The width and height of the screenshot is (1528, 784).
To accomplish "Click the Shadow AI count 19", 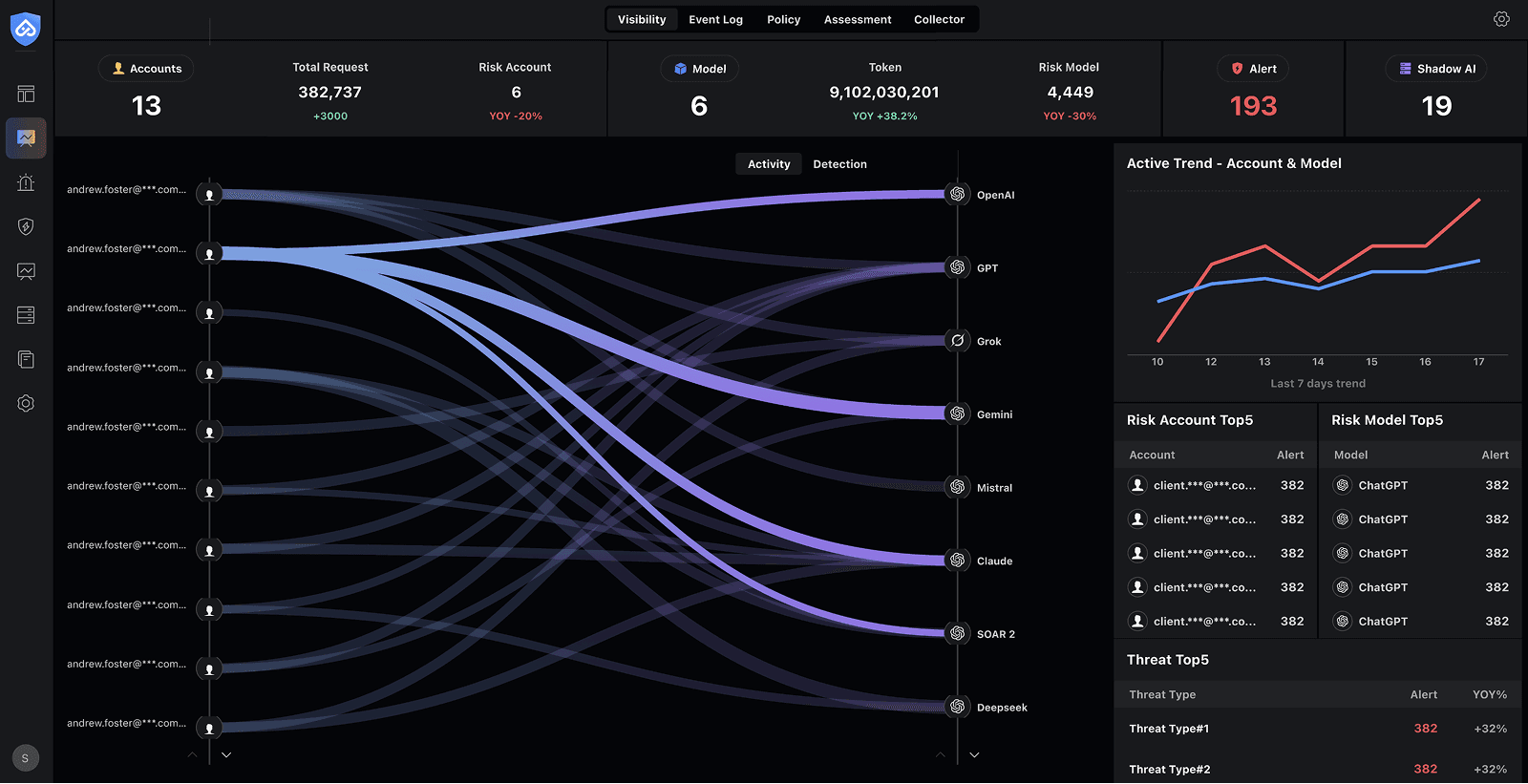I will click(x=1436, y=106).
